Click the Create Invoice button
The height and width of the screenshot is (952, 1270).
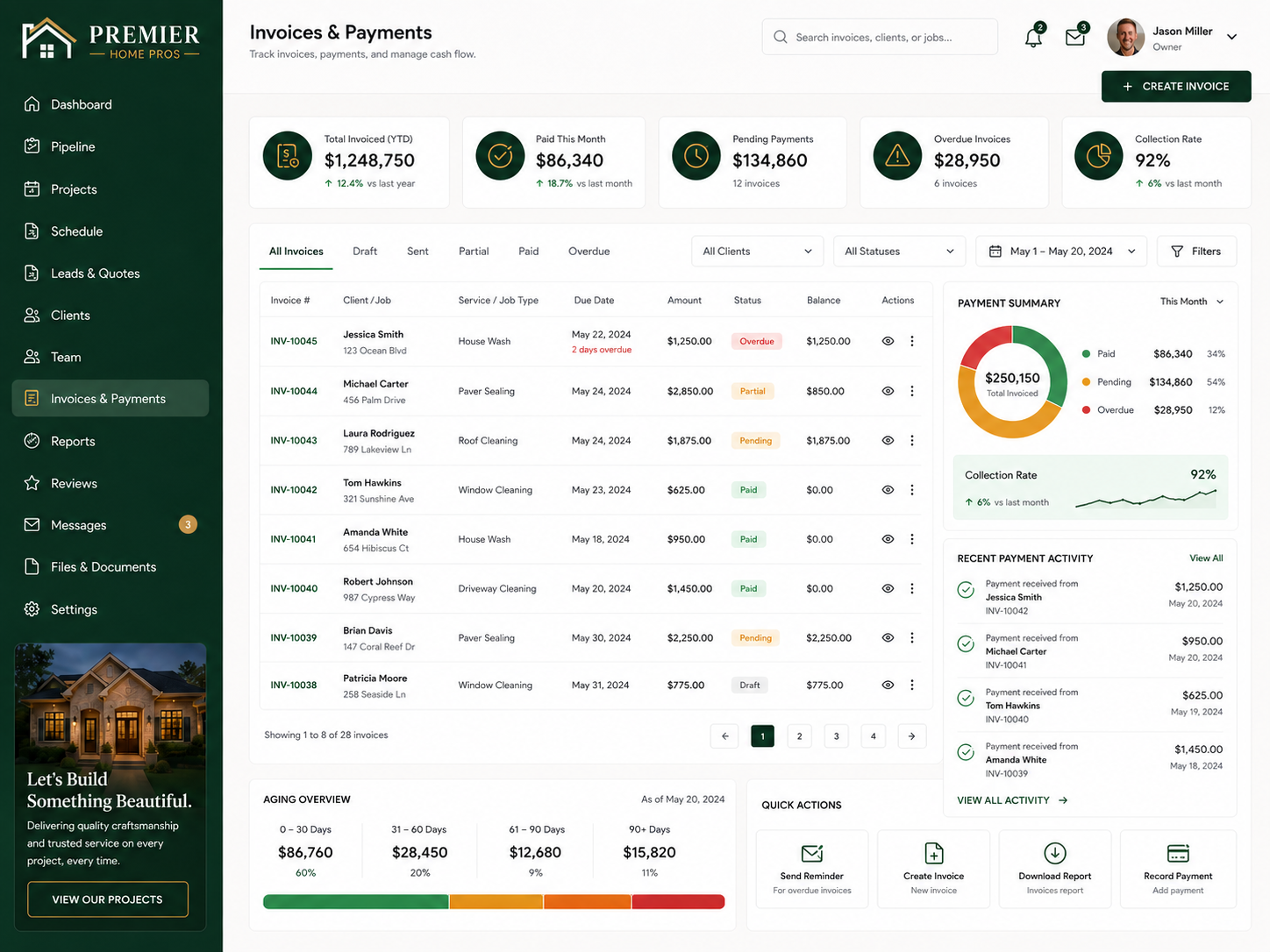click(x=1176, y=87)
